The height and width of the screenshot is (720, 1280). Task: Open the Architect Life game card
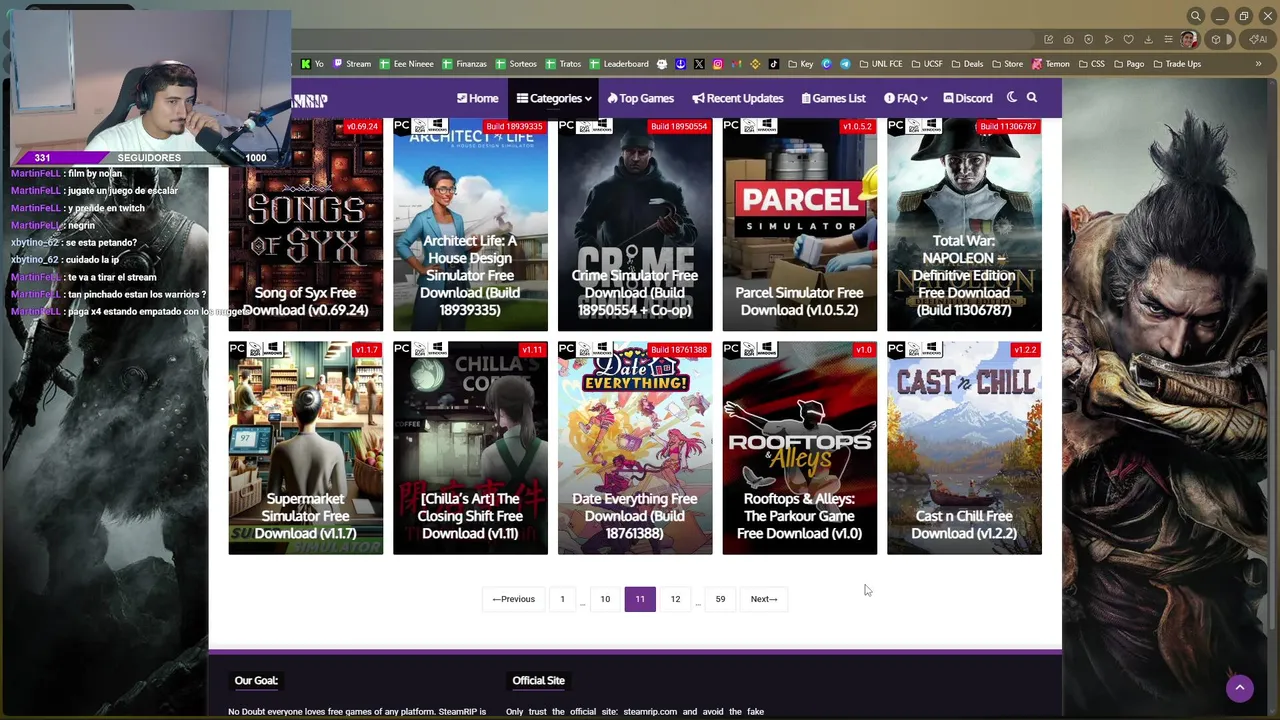[x=470, y=225]
